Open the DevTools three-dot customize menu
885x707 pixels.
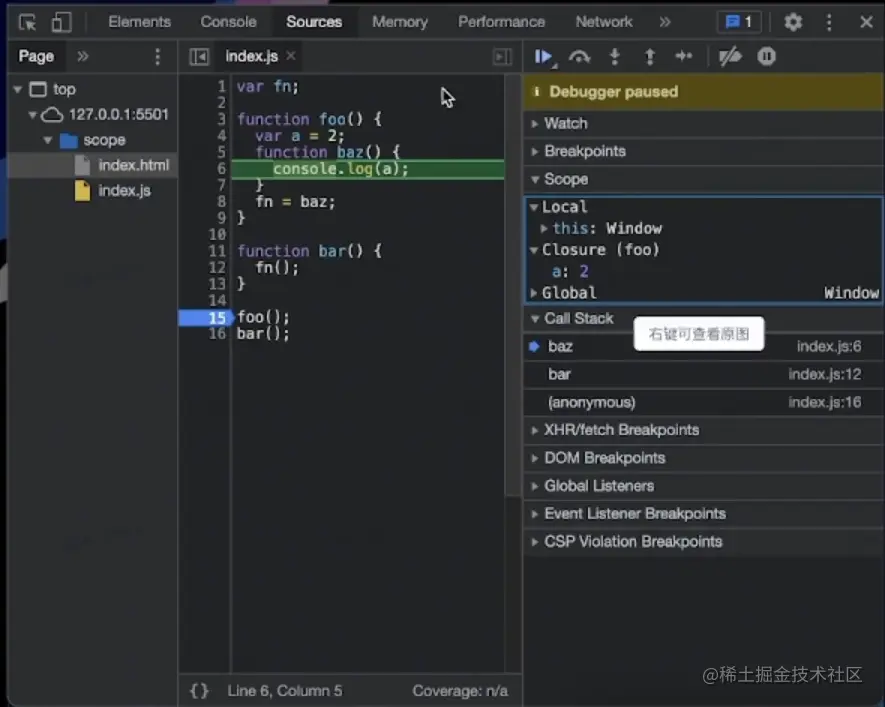[x=829, y=22]
